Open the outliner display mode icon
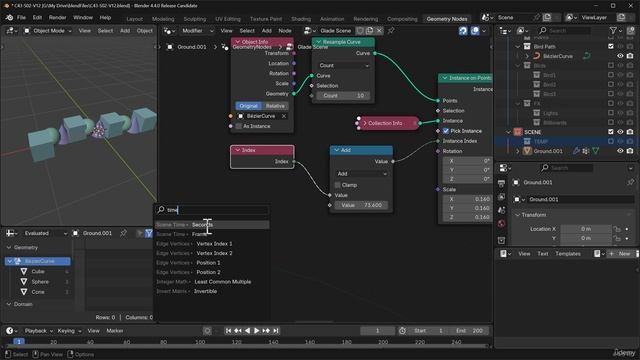 522,31
